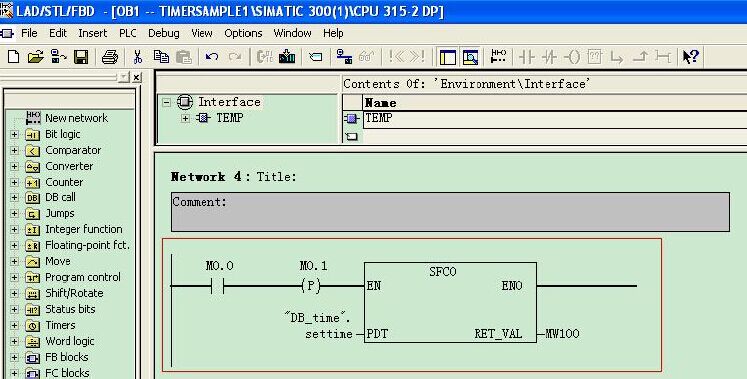747x379 pixels.
Task: Insert a normally open contact
Action: [x=526, y=58]
